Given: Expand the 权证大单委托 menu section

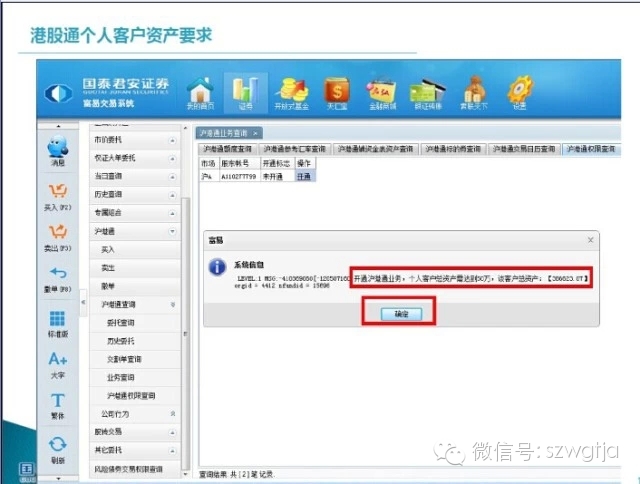Looking at the screenshot, I should (x=172, y=158).
